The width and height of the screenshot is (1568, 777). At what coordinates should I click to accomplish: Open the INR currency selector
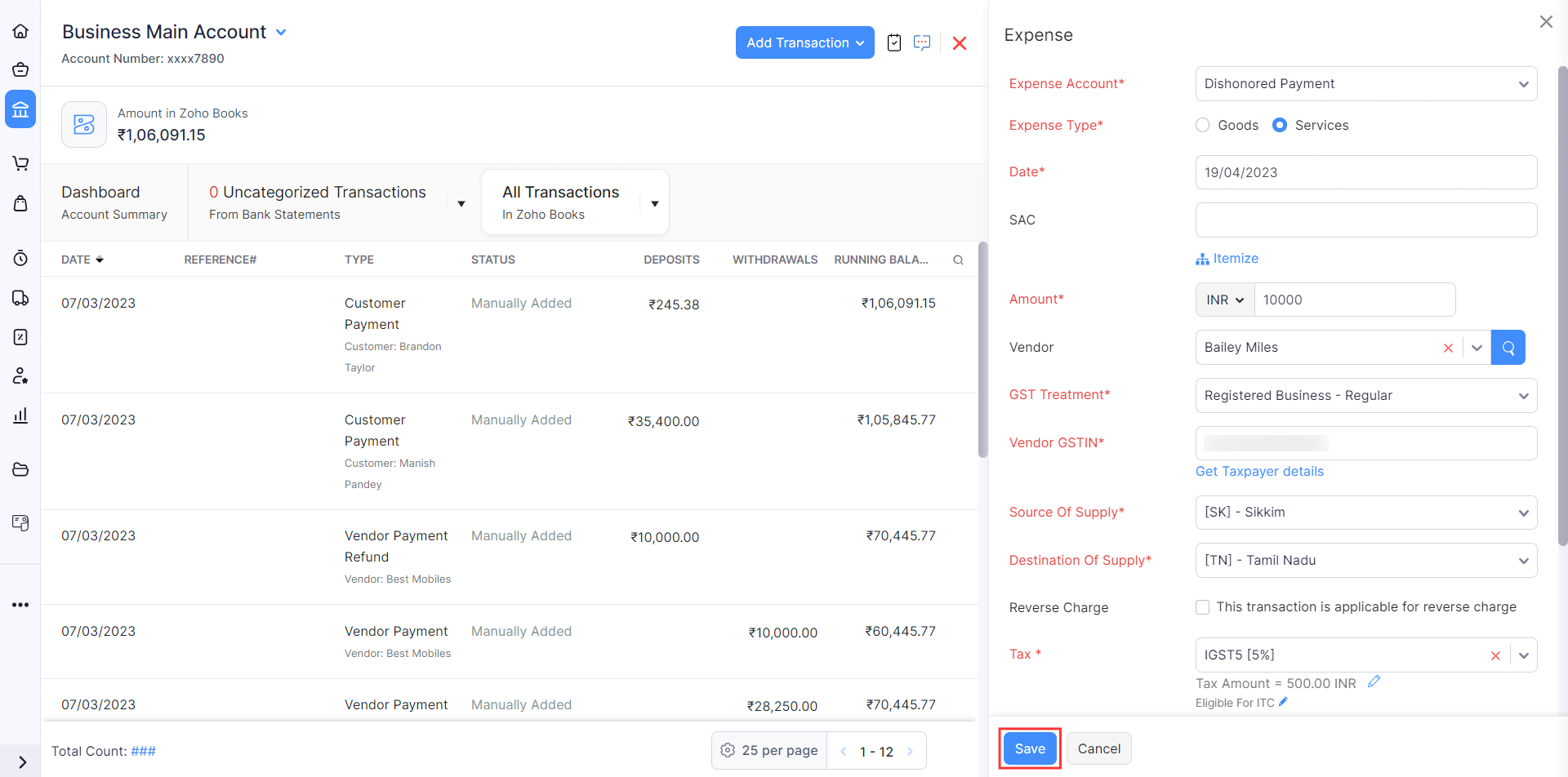pos(1223,300)
